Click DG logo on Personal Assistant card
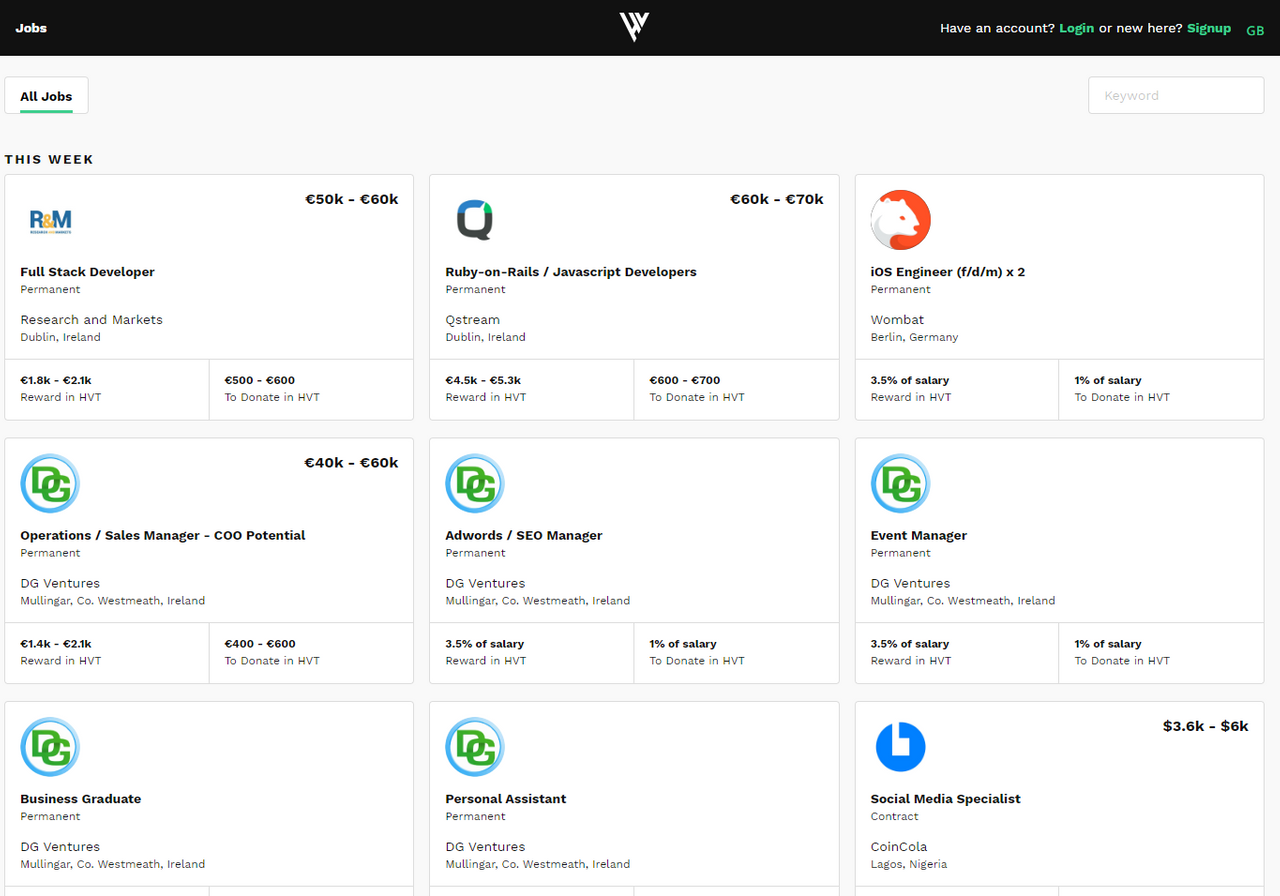Screen dimensions: 1280x896 [x=475, y=747]
